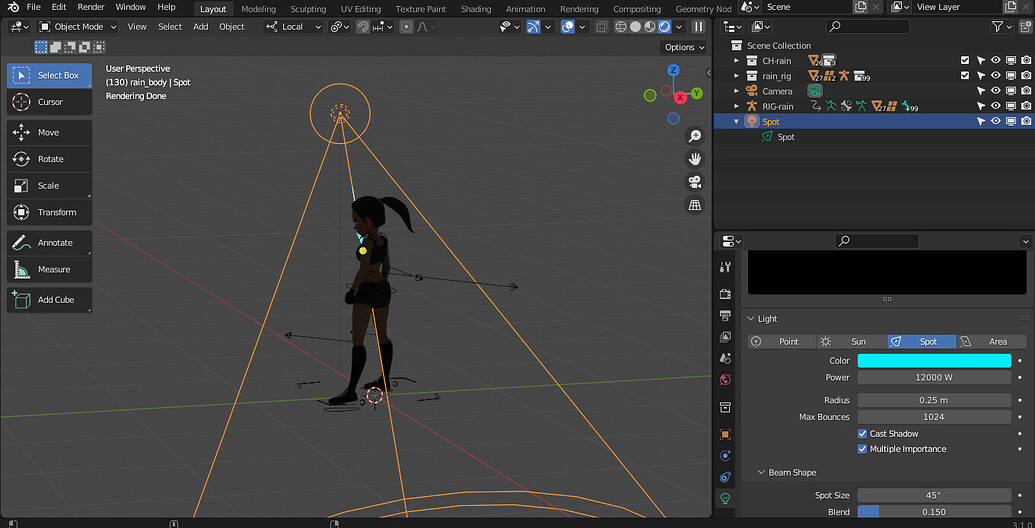1035x528 pixels.
Task: Open the Options dropdown
Action: [684, 48]
